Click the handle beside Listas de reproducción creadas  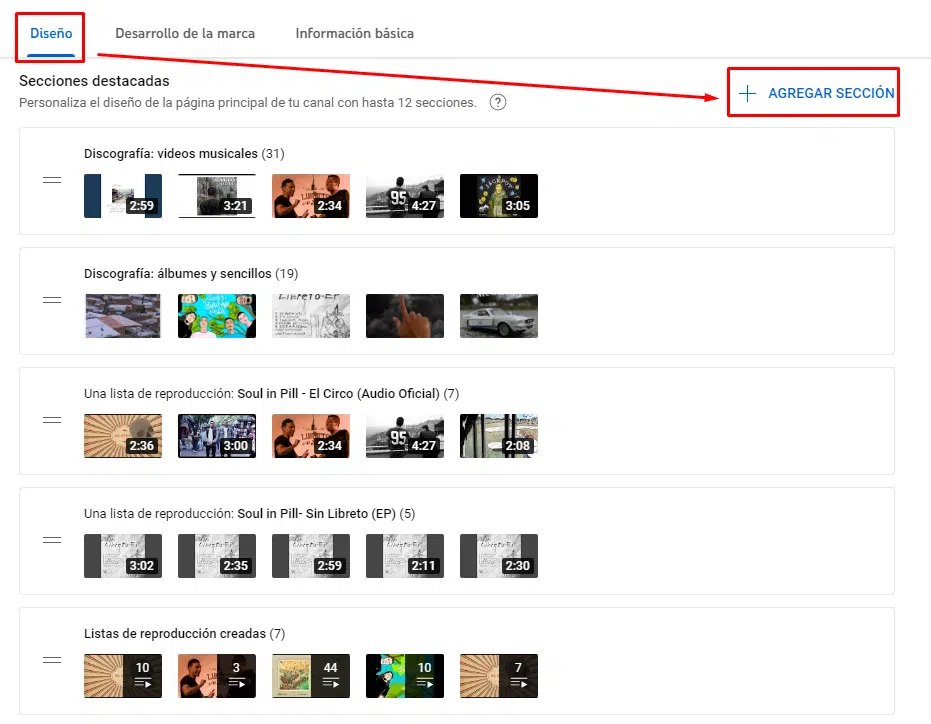tap(52, 660)
